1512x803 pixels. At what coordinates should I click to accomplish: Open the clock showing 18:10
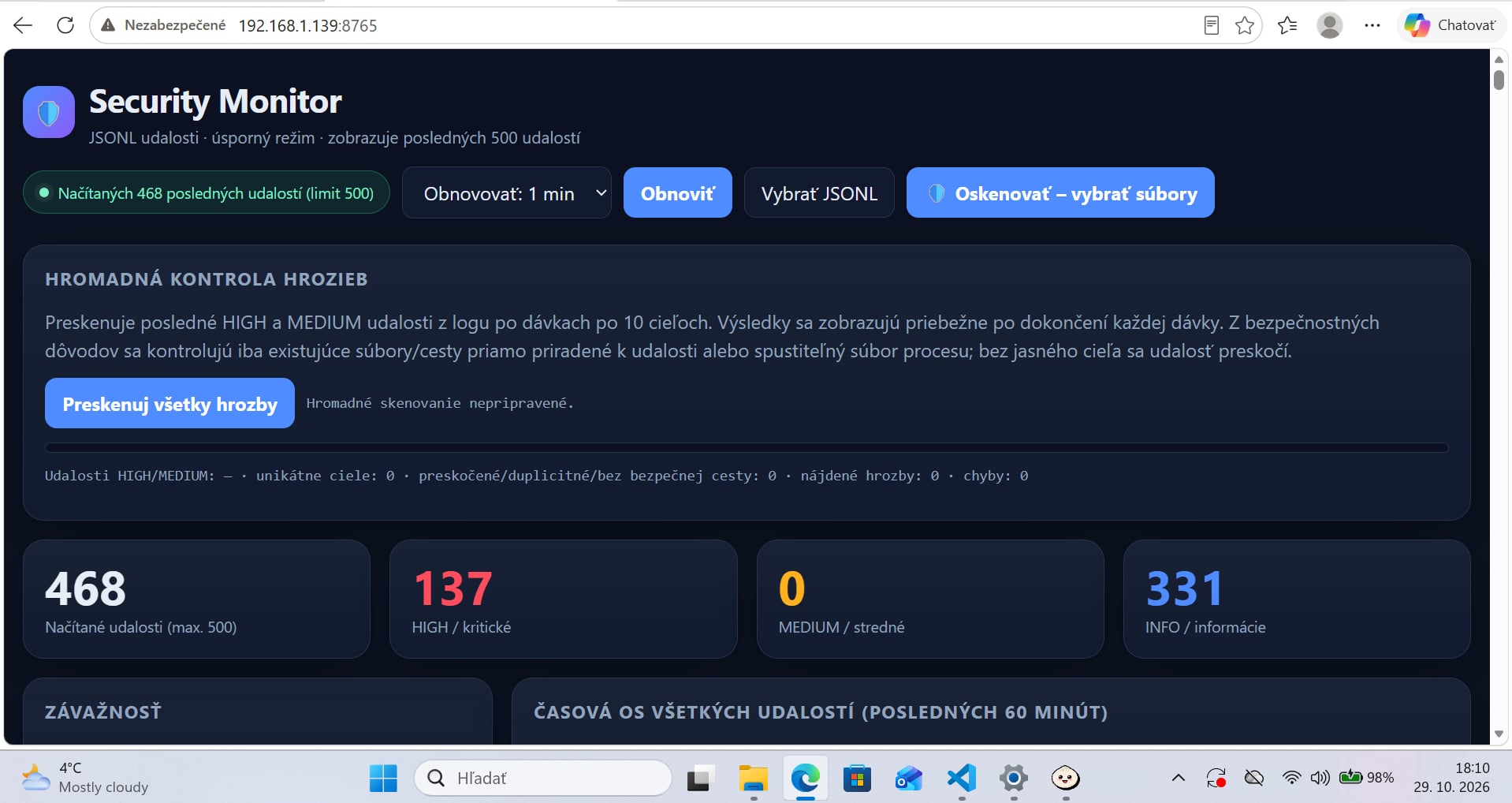[1451, 778]
